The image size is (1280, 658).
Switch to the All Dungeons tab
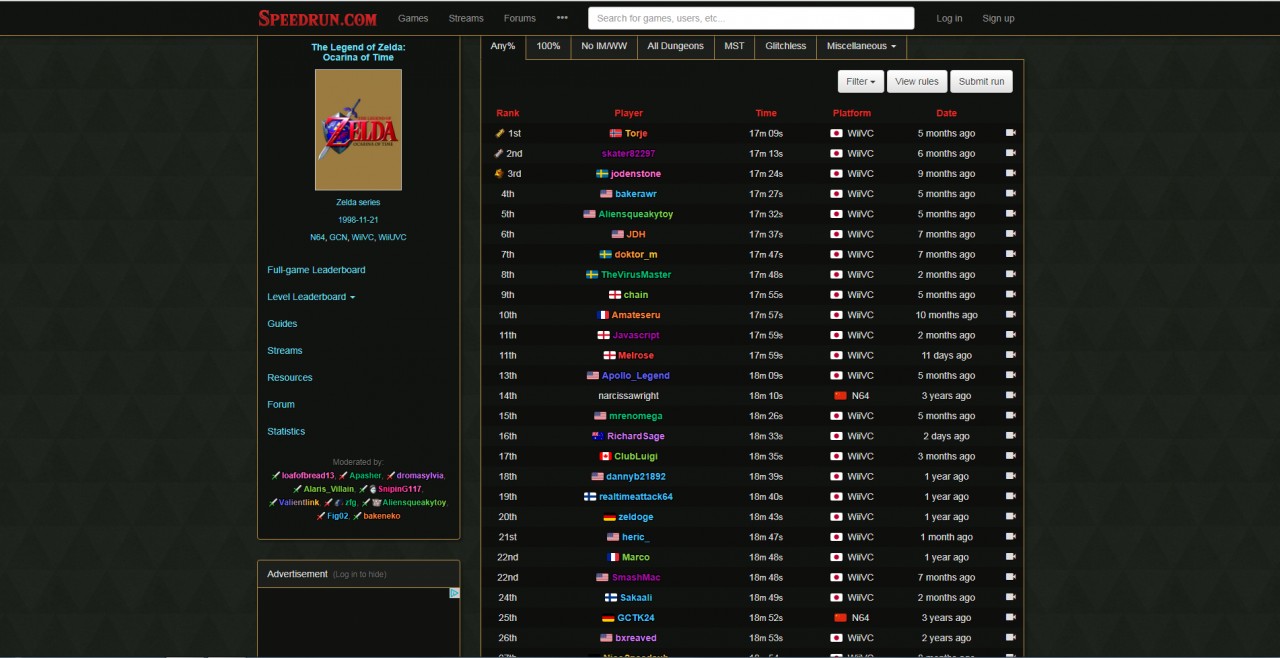(x=675, y=46)
